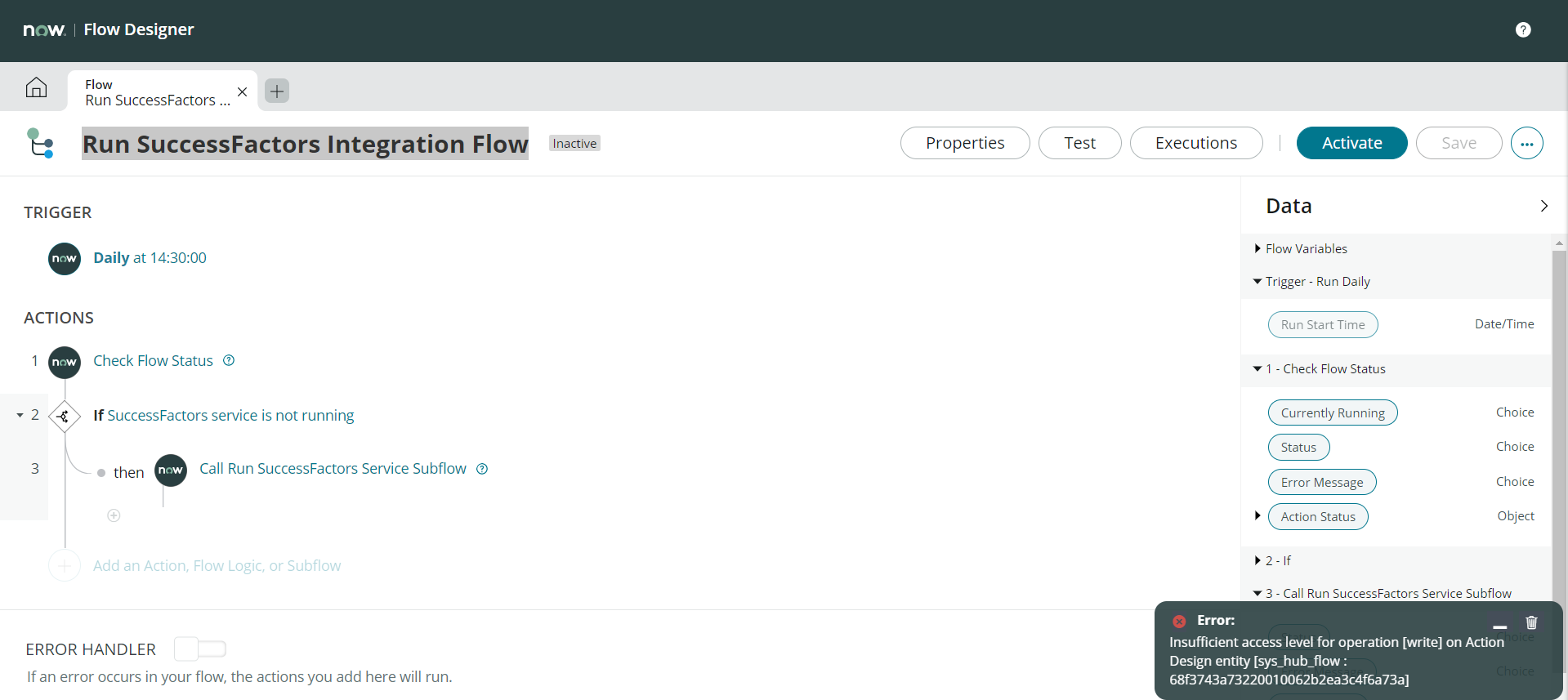Click the Save button

pyautogui.click(x=1459, y=143)
